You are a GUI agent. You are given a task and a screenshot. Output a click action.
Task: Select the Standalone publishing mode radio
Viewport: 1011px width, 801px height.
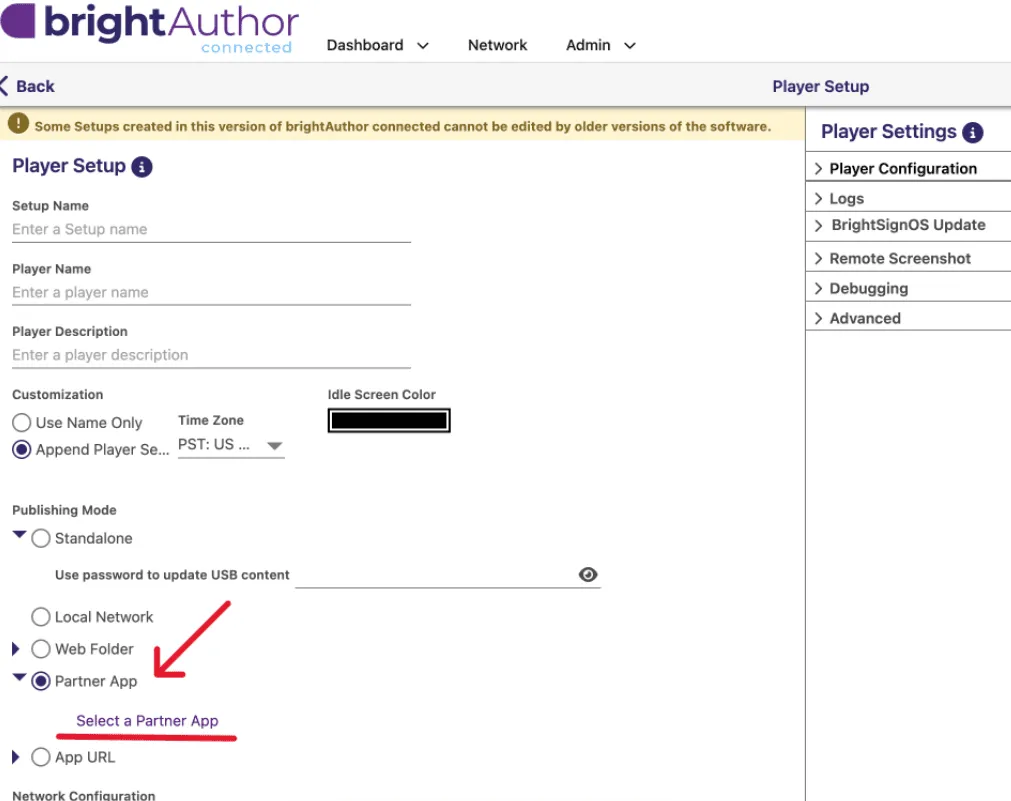coord(41,538)
